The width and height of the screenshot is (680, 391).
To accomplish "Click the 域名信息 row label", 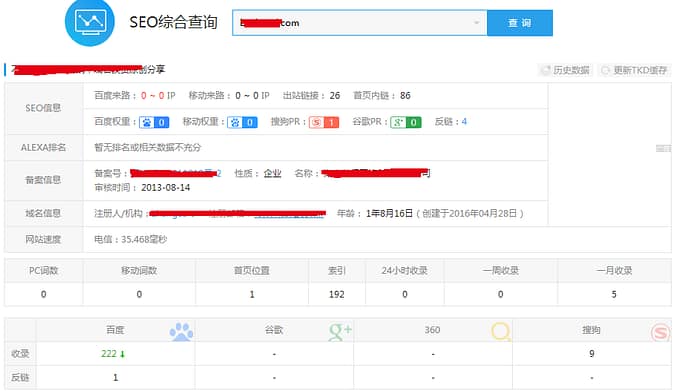I will point(43,214).
